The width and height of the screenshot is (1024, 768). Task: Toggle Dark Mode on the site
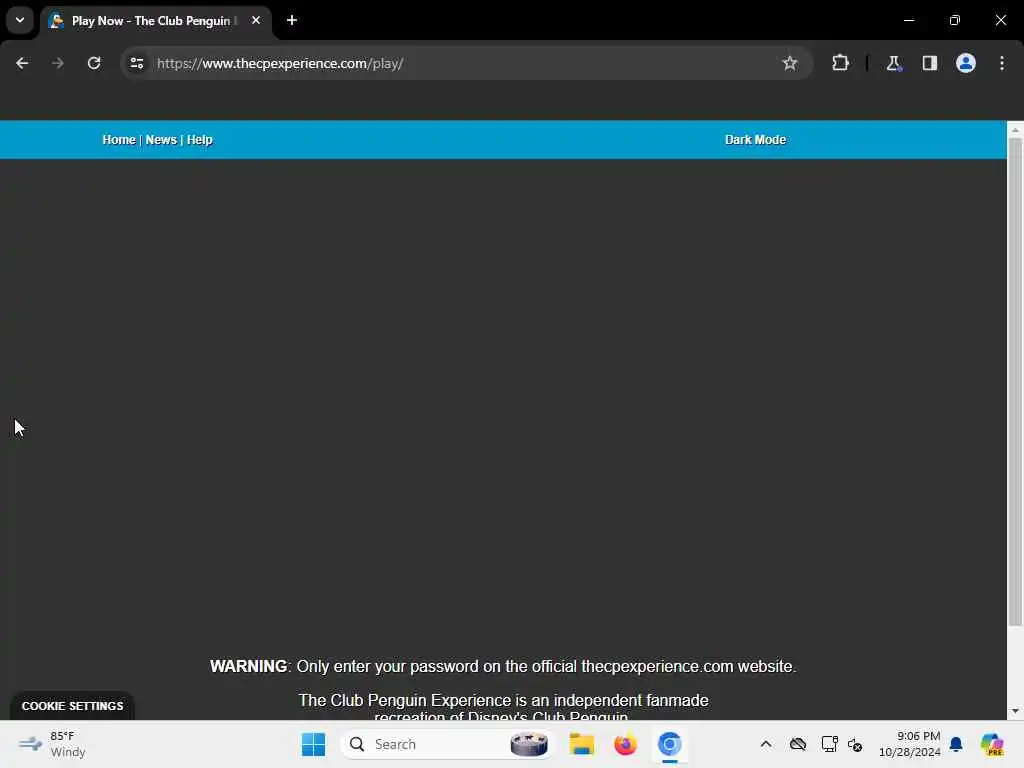[x=756, y=140]
